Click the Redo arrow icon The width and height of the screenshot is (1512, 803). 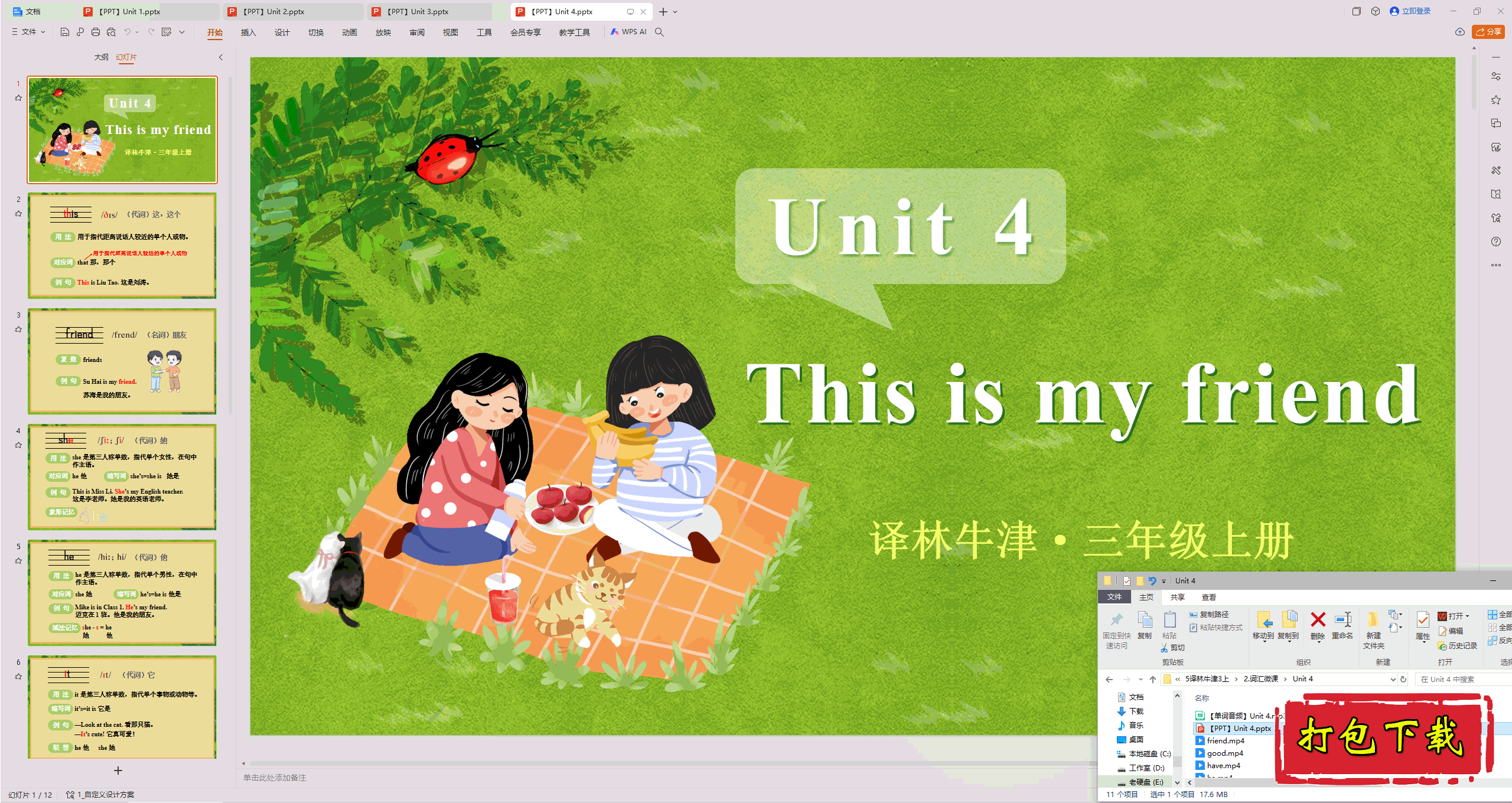pos(151,32)
